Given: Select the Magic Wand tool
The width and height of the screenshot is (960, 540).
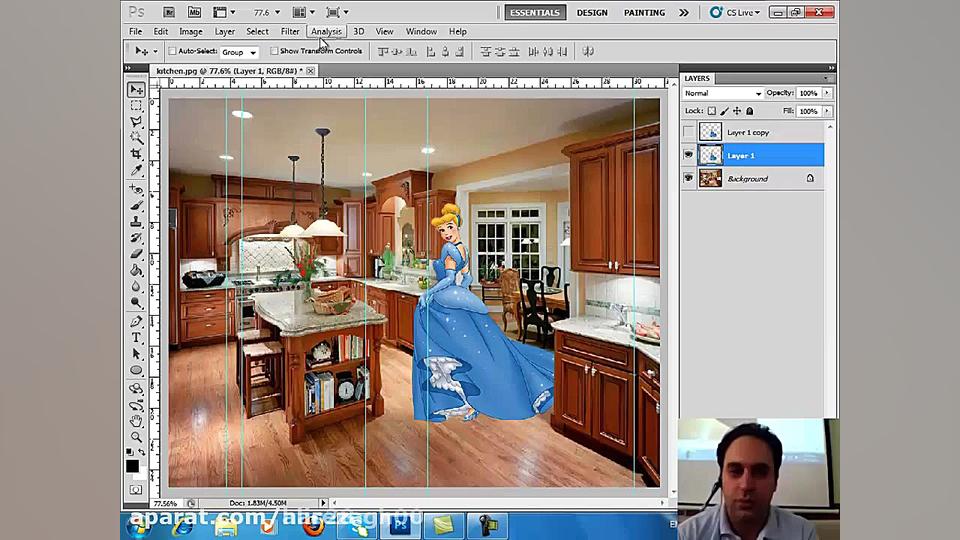Looking at the screenshot, I should [136, 137].
